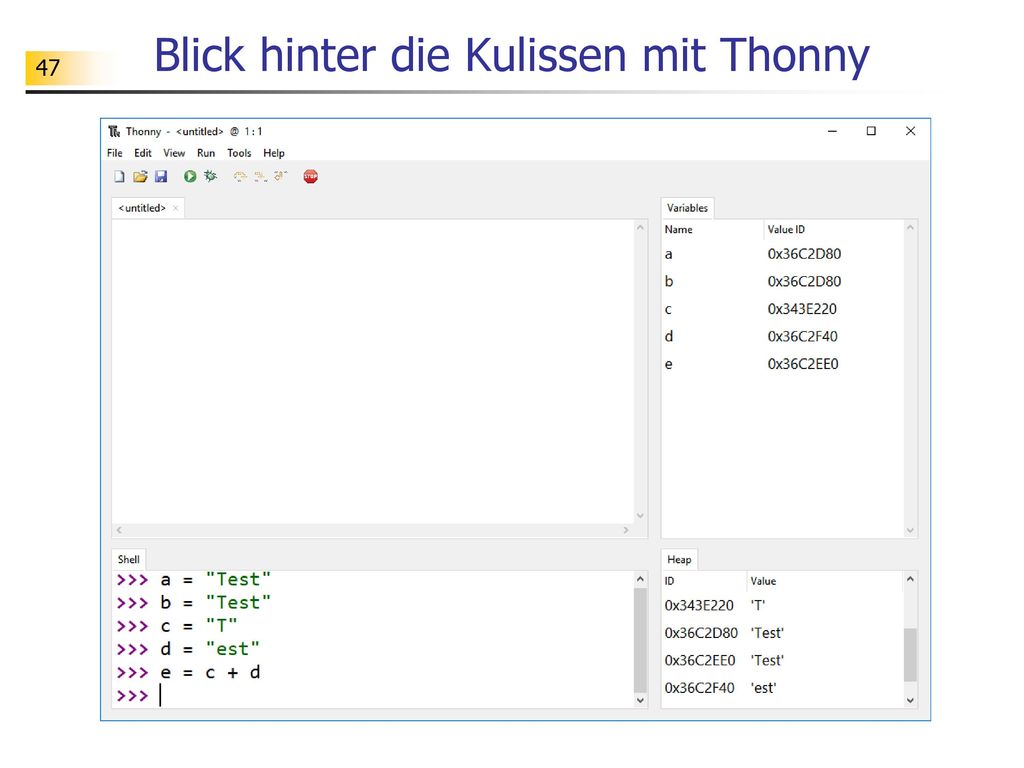Click value ID 0x343E220 in the Variables panel
1024x768 pixels.
[x=802, y=309]
